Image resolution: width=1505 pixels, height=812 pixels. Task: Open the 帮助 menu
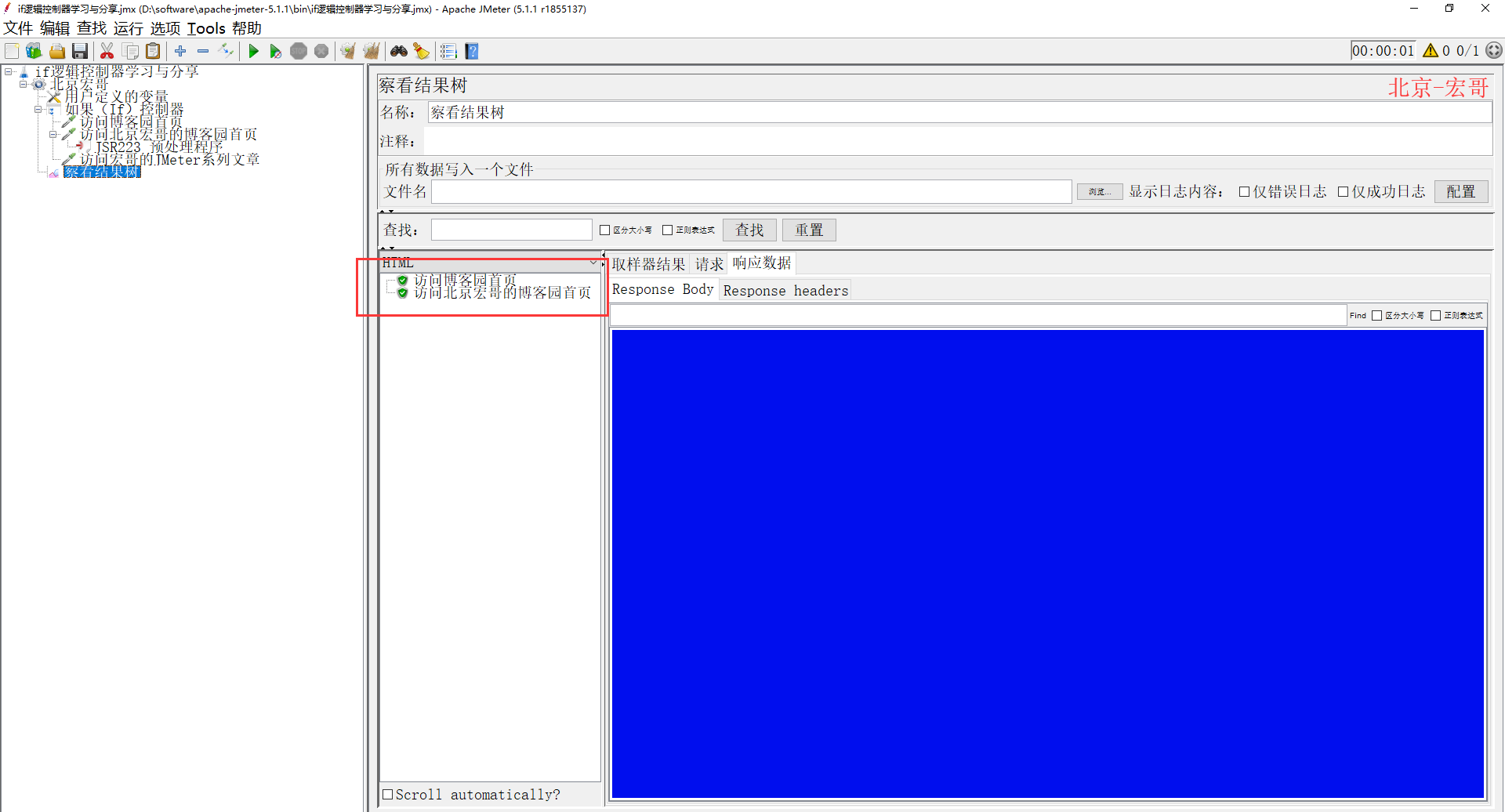pyautogui.click(x=247, y=28)
